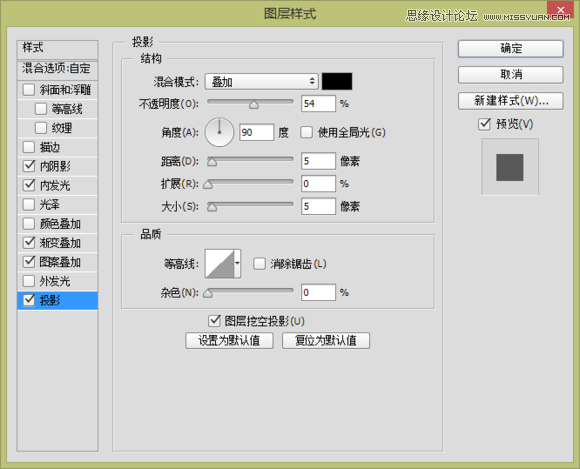This screenshot has width=580, height=469.
Task: Click the 扩展 slider handle
Action: (x=208, y=185)
